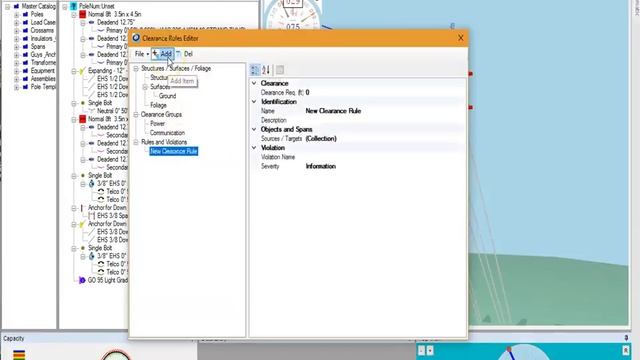Click the Crossarms catalog icon
This screenshot has width=640, height=360.
pos(25,31)
